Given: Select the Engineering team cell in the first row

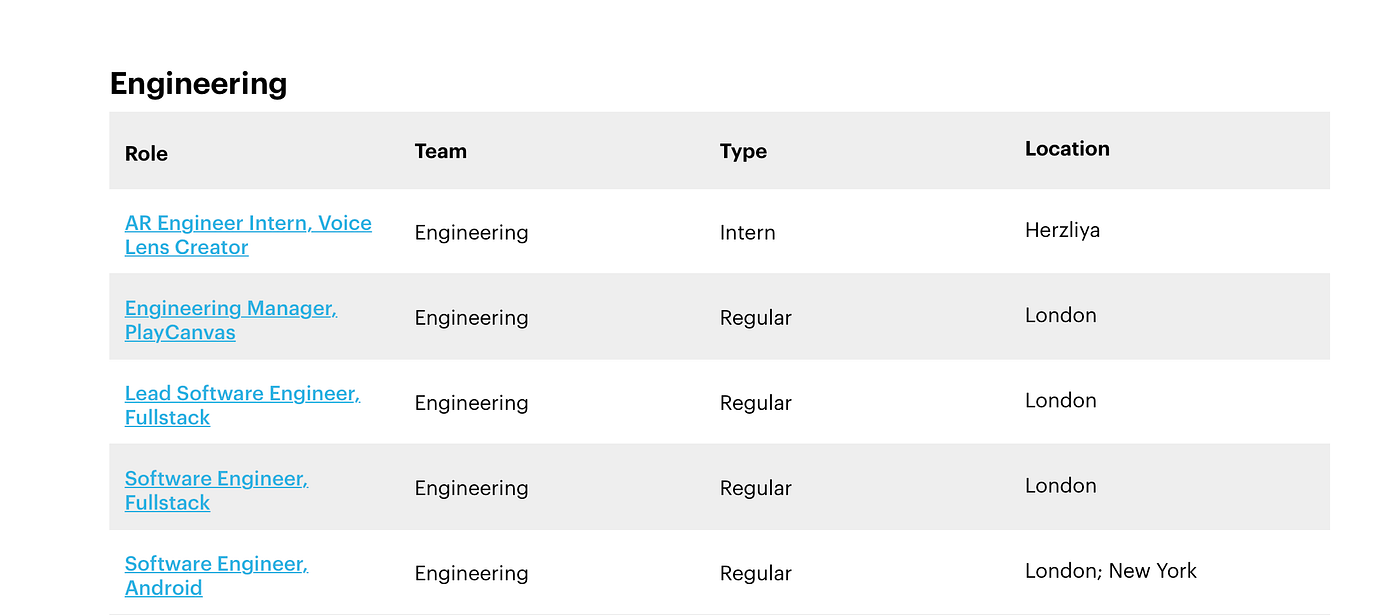Looking at the screenshot, I should 471,232.
